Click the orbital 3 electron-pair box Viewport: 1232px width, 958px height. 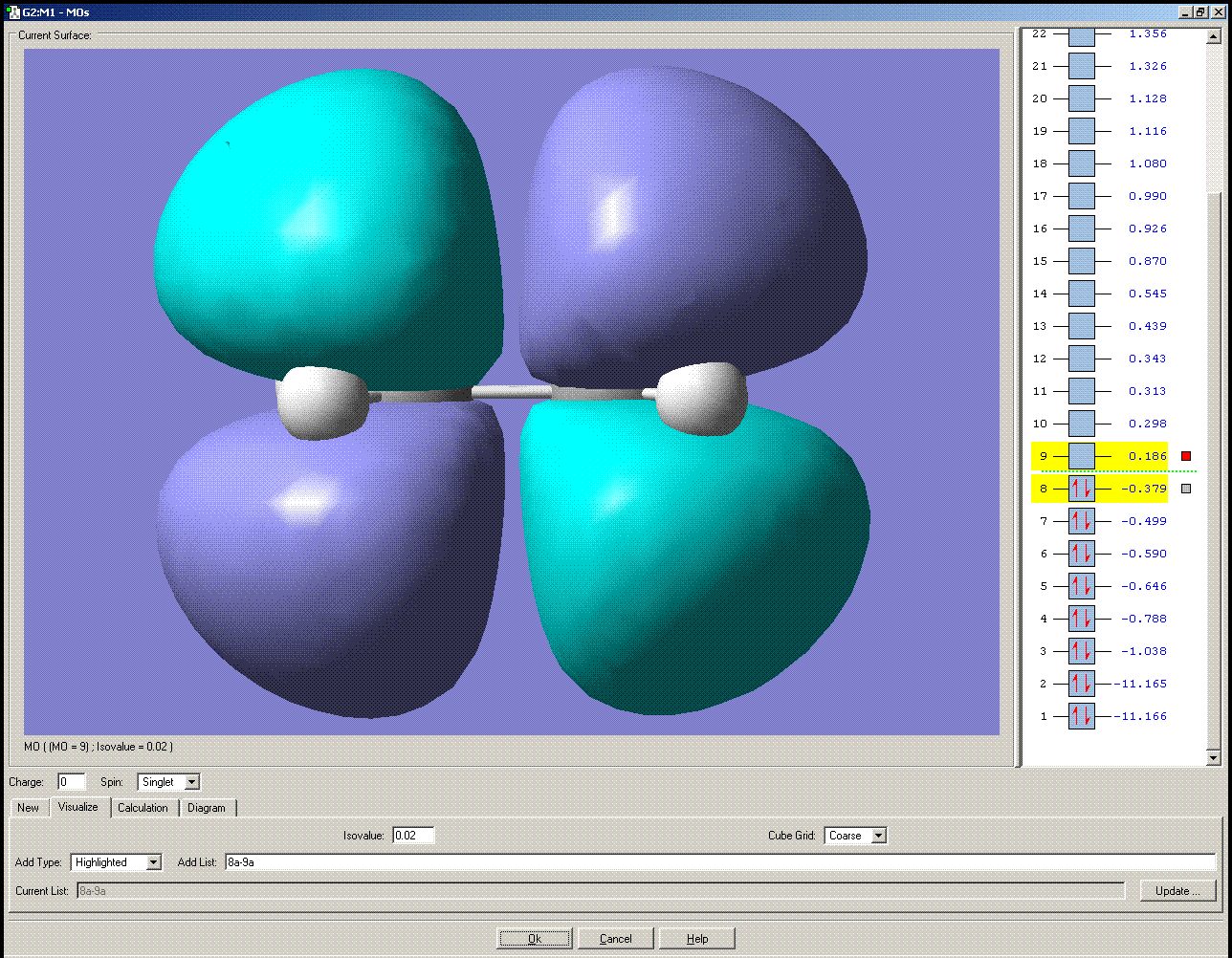(1081, 651)
